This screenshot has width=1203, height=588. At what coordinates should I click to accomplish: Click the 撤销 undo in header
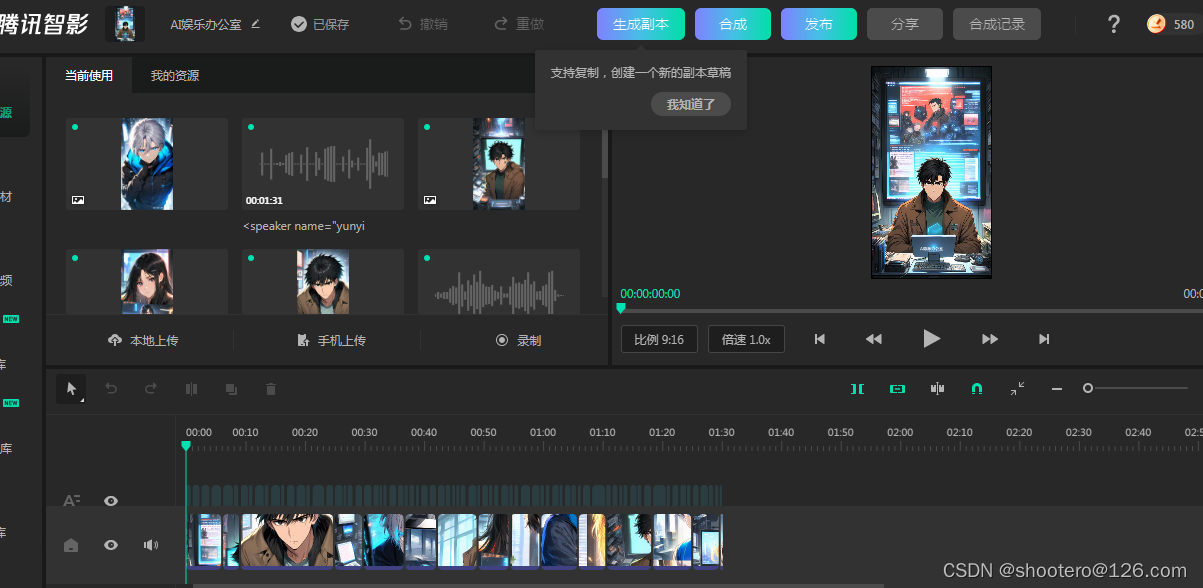[x=423, y=24]
